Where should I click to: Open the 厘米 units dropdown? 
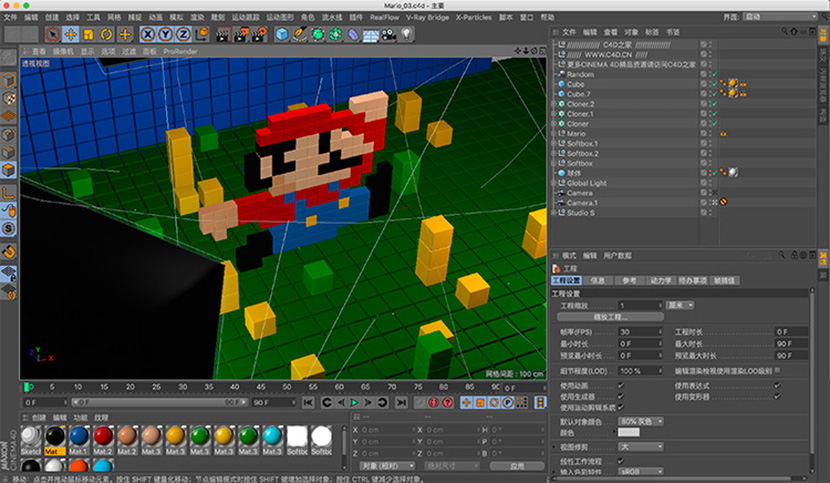coord(680,305)
